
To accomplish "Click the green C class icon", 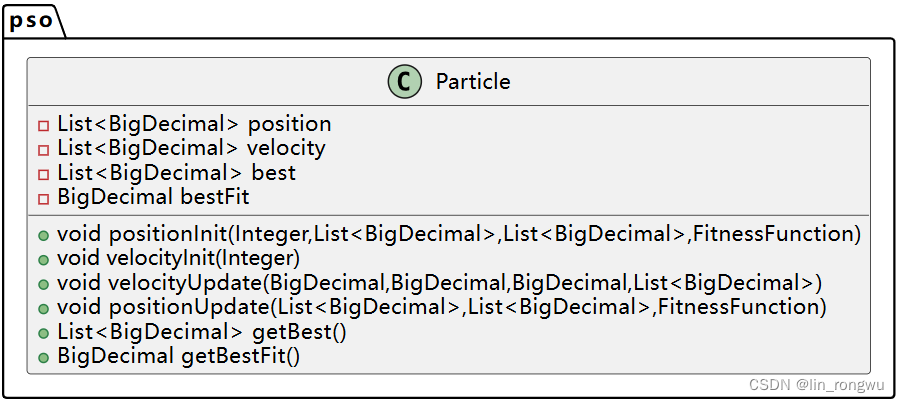I will pos(404,81).
